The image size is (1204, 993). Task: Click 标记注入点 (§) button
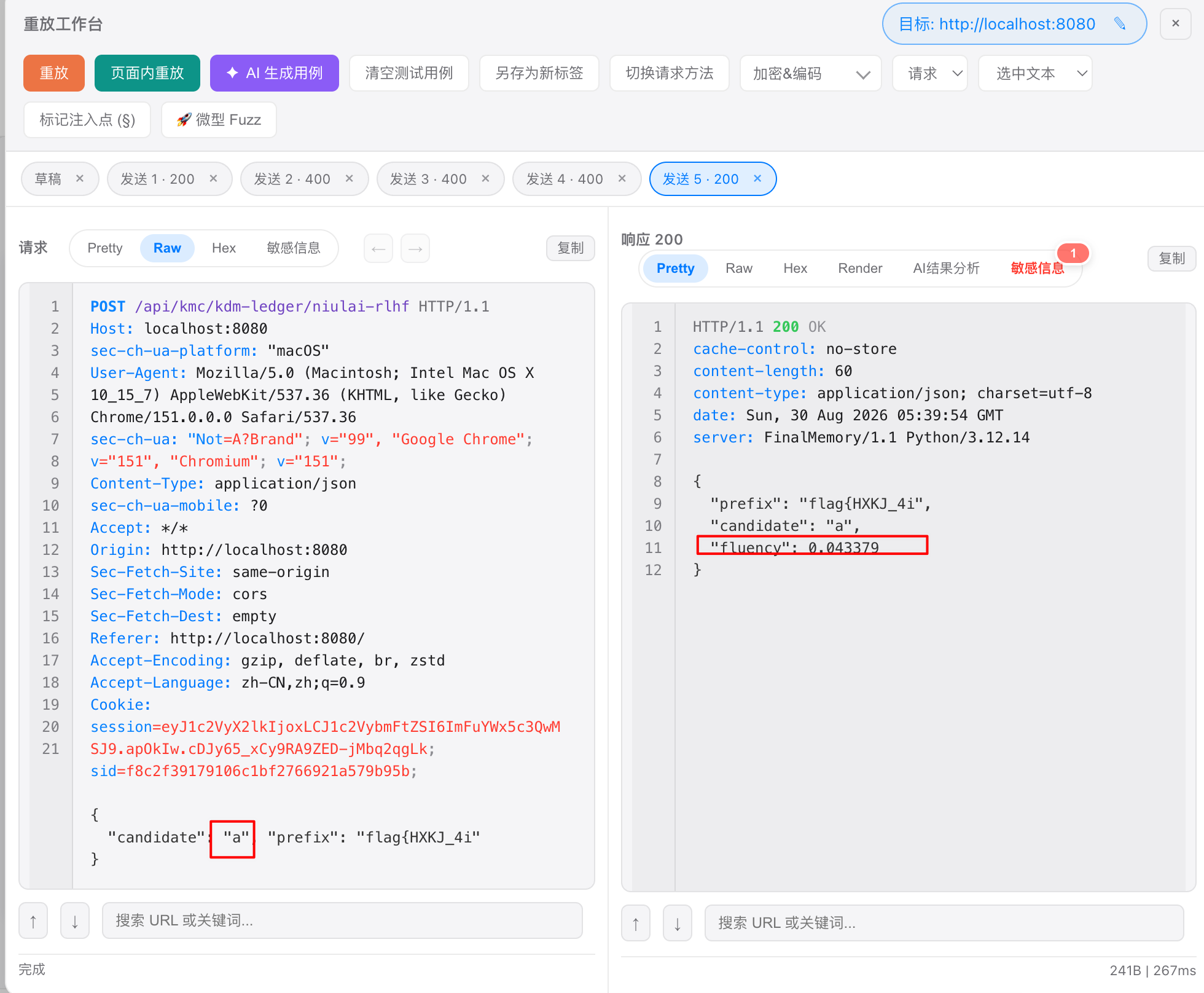click(x=87, y=120)
